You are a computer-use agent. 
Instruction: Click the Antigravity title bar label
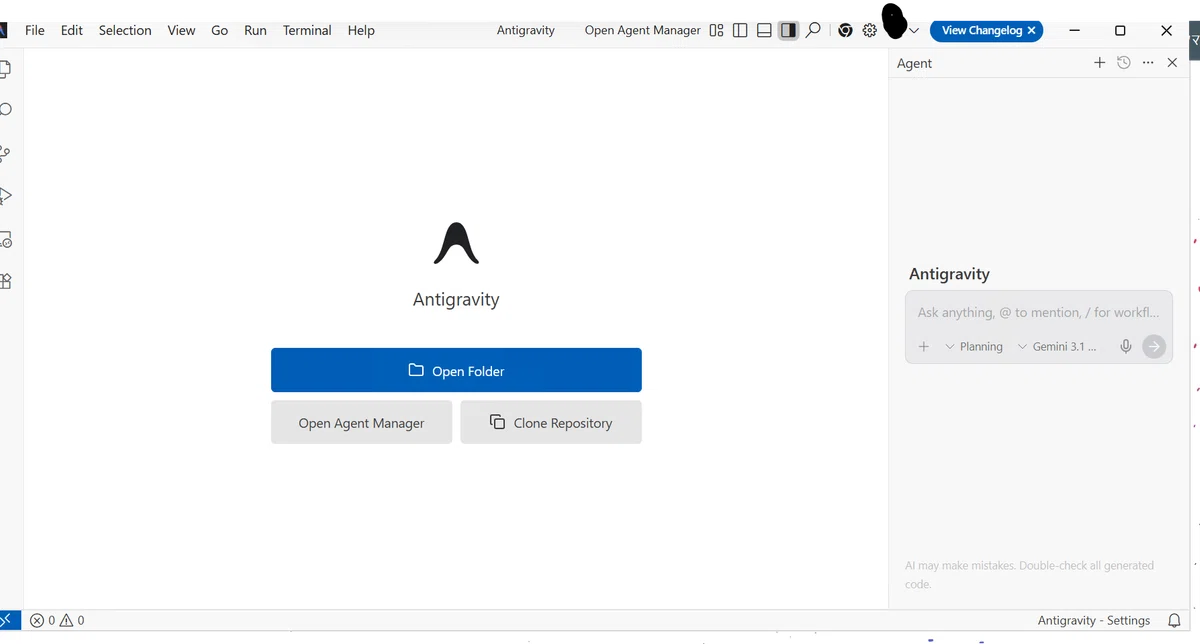click(525, 30)
